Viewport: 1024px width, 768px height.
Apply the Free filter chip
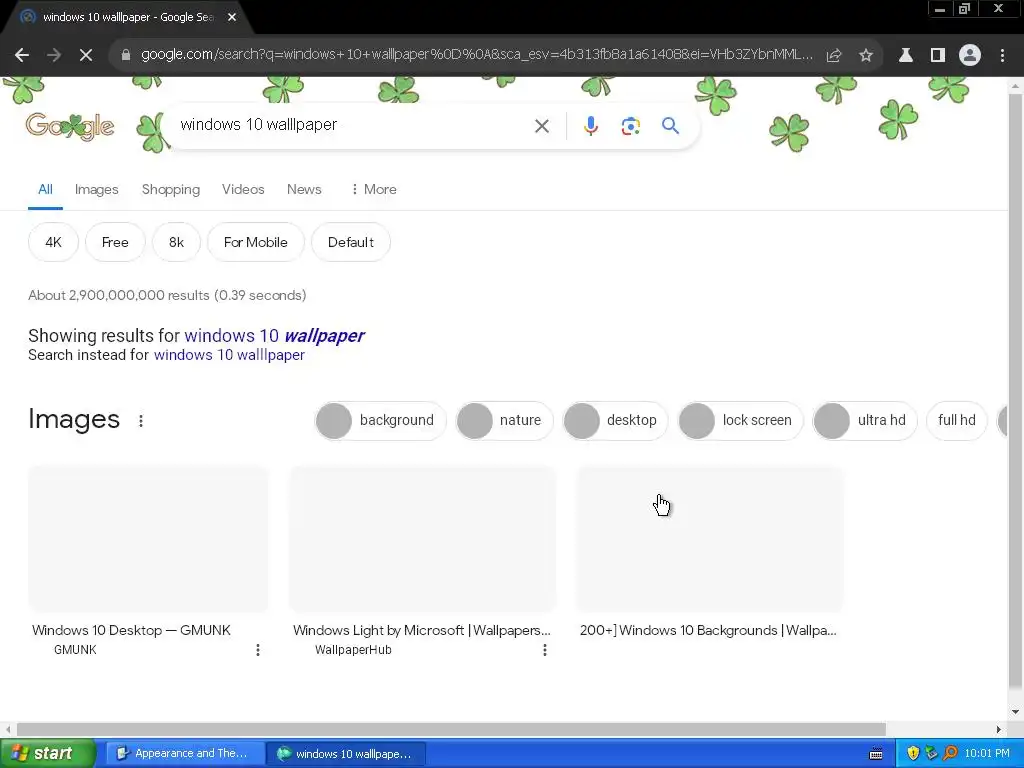[x=115, y=242]
